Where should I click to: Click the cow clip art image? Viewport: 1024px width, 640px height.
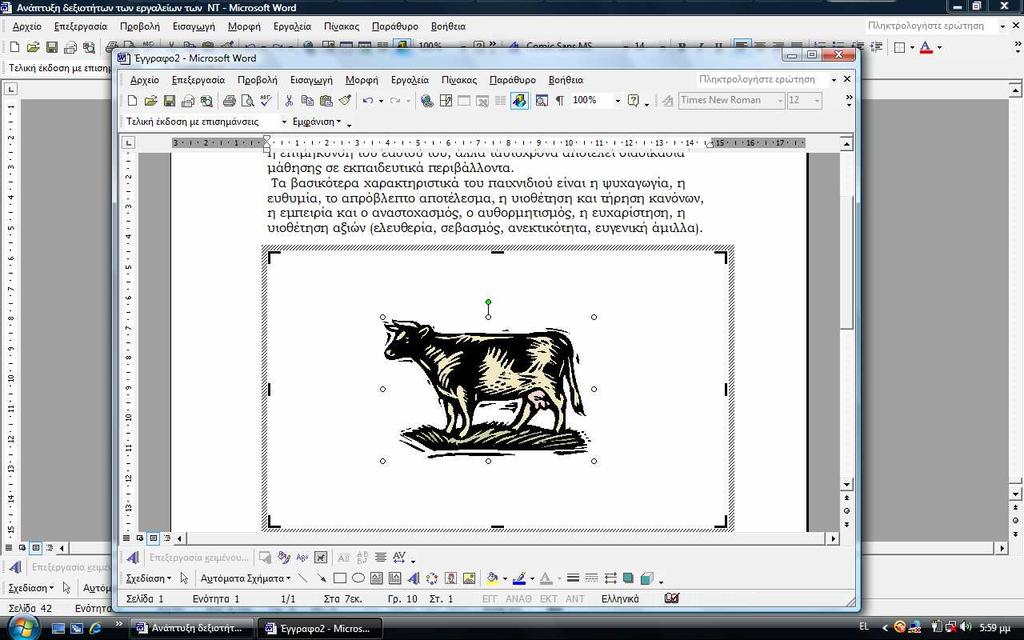click(x=488, y=389)
